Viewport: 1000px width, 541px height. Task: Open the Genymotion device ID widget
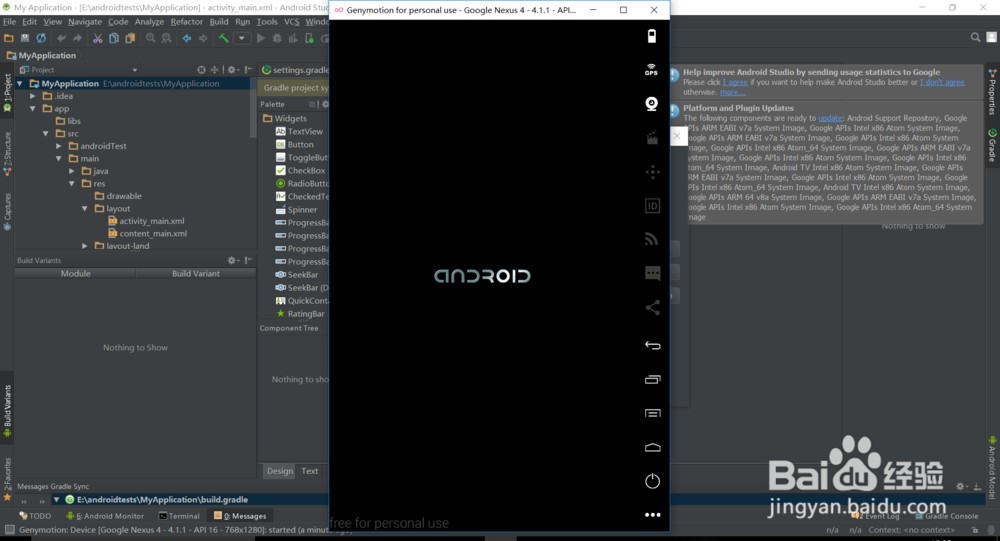tap(652, 205)
